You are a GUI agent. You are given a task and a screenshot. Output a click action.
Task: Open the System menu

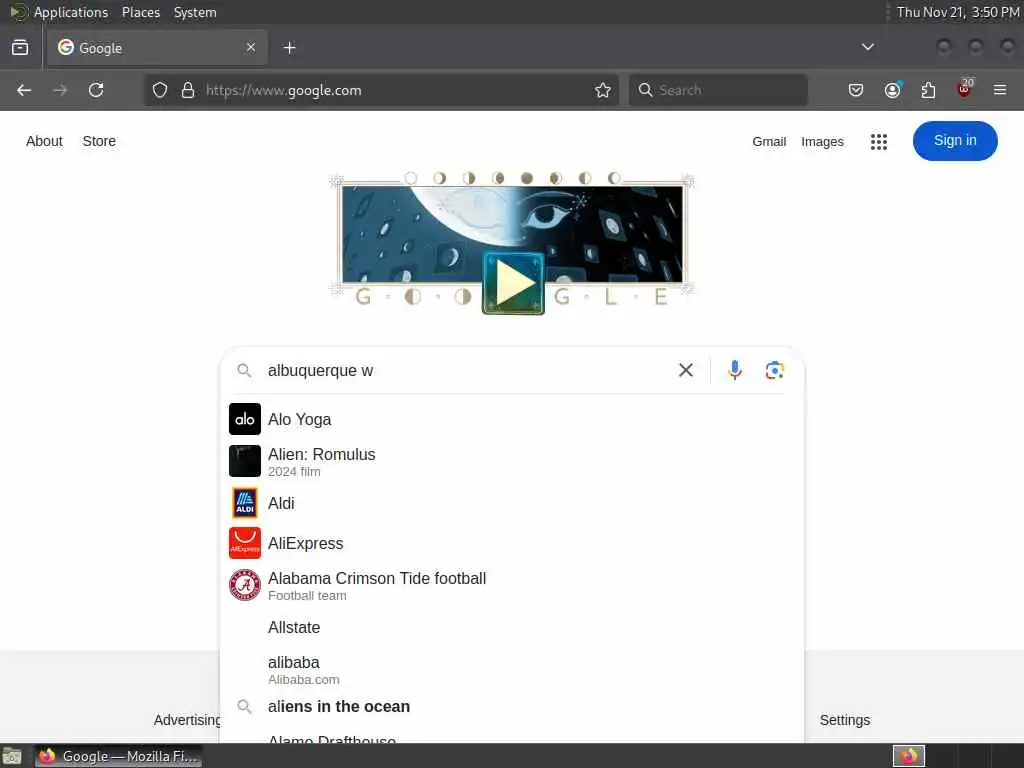(x=195, y=12)
